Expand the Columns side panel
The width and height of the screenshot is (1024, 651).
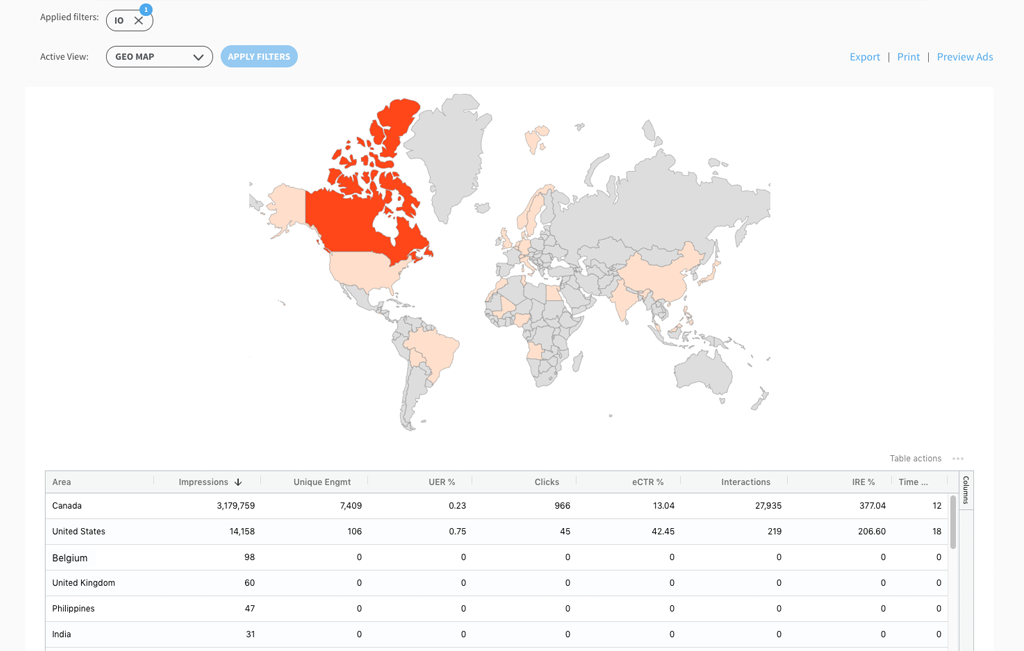(x=966, y=490)
